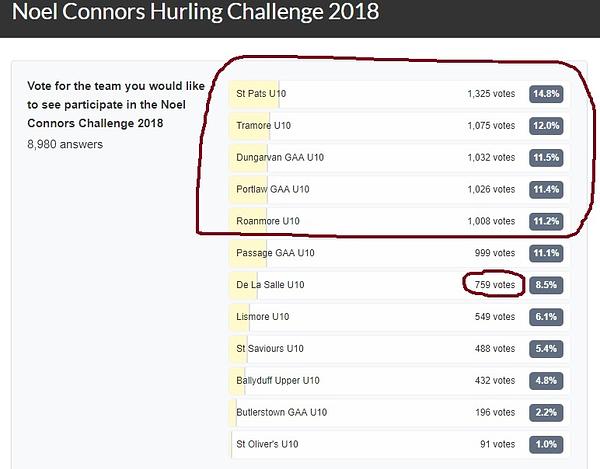Select the Tramore U10 result row
This screenshot has width=600, height=469.
pos(399,125)
